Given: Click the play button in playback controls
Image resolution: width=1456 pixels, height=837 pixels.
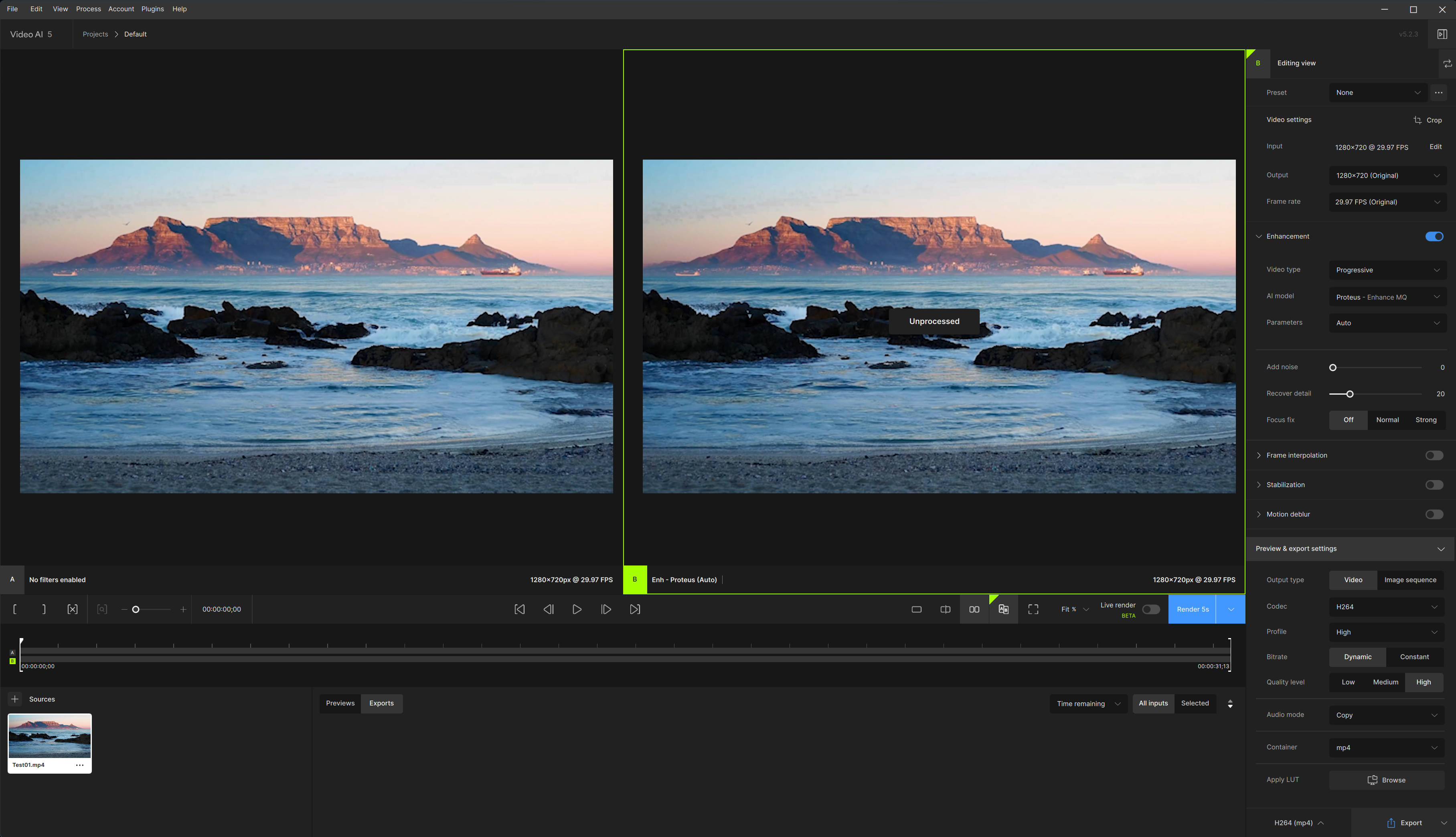Looking at the screenshot, I should pyautogui.click(x=577, y=609).
